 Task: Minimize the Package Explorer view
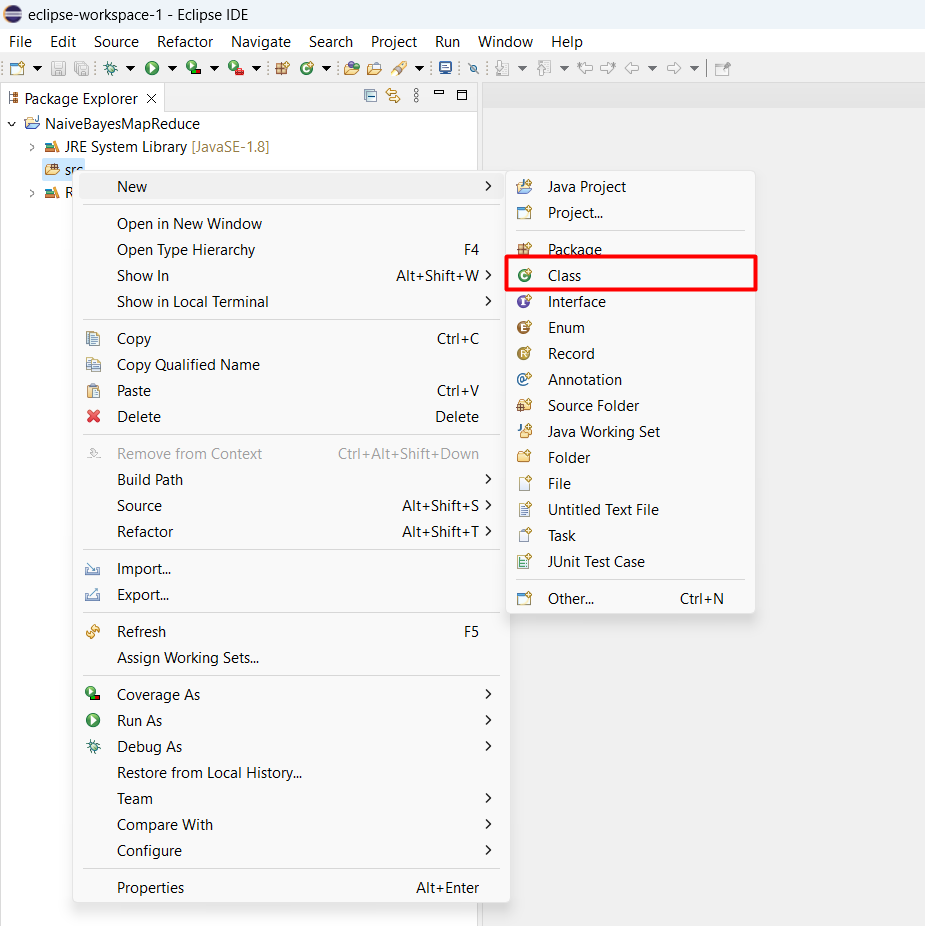[438, 96]
